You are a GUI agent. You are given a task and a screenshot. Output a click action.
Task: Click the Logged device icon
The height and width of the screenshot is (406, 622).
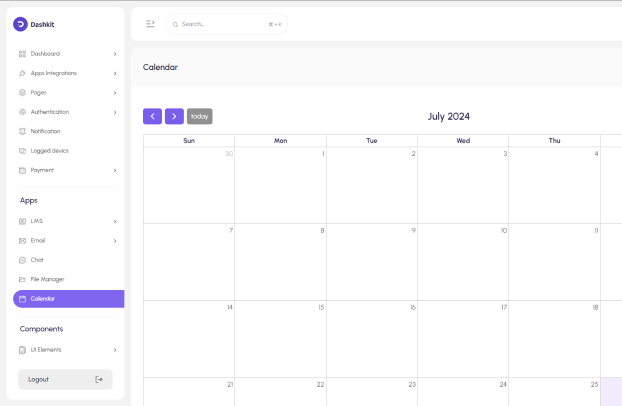coord(22,151)
